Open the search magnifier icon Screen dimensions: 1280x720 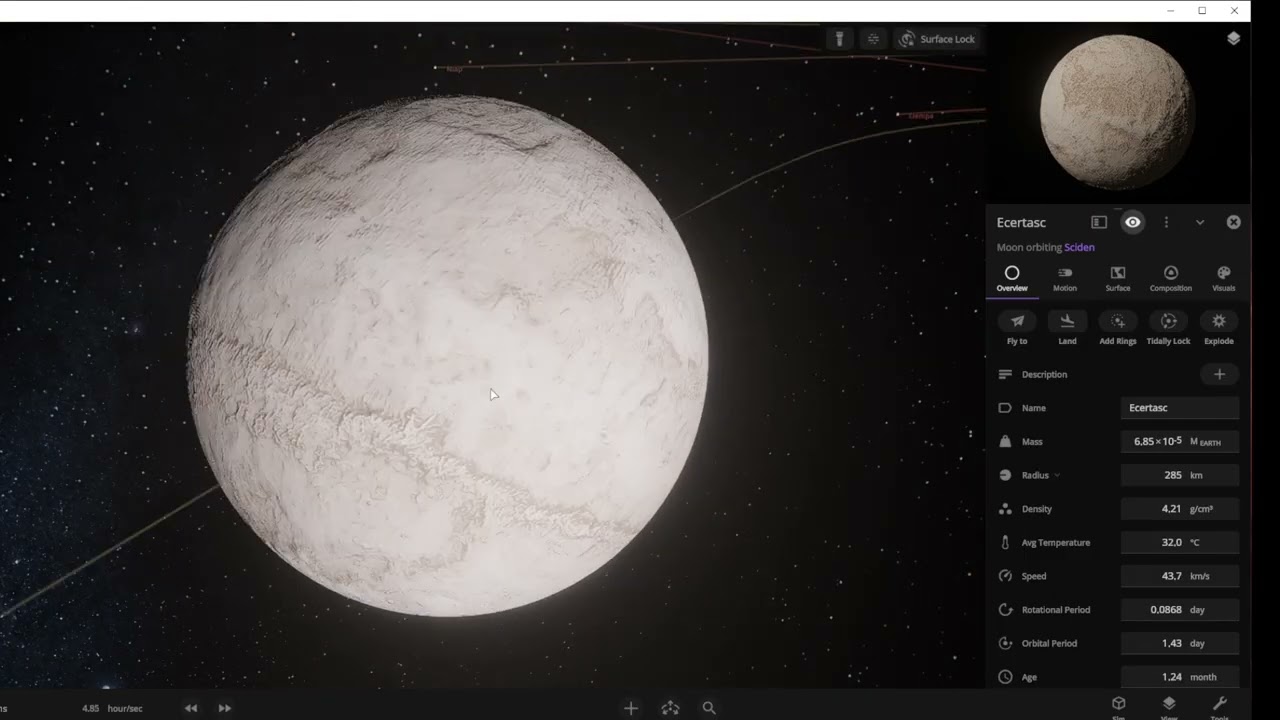pyautogui.click(x=709, y=708)
